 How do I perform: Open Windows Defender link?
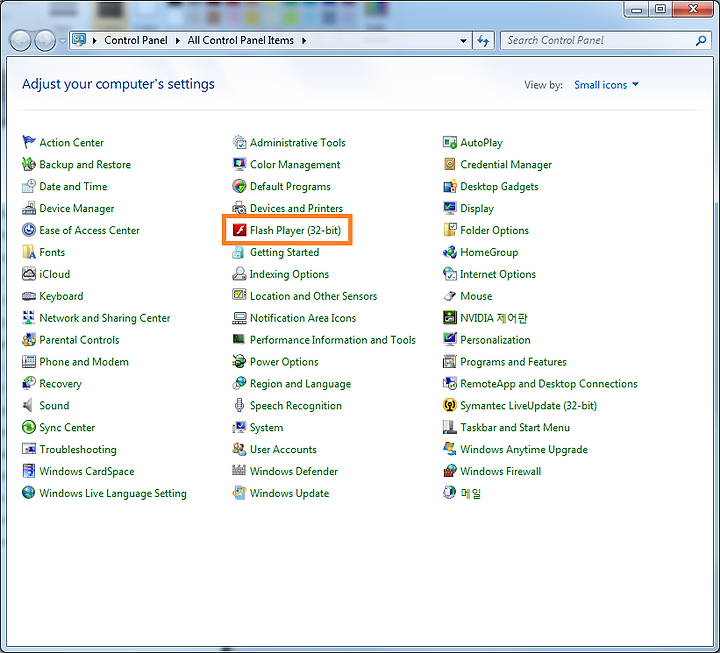click(x=294, y=471)
